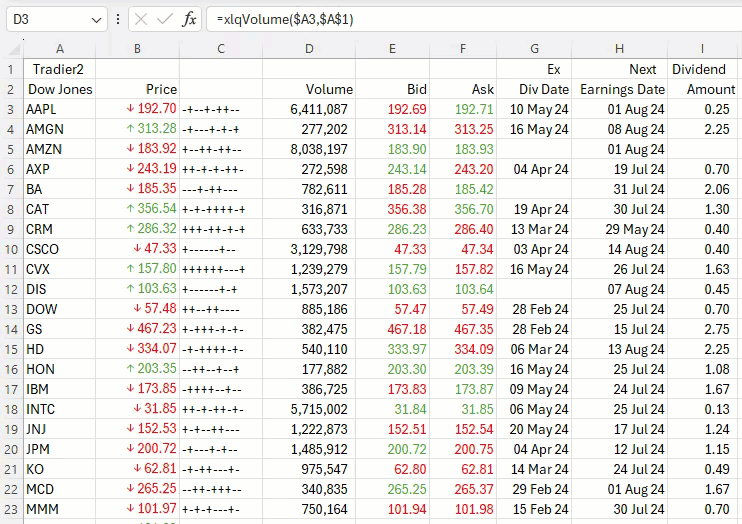Click the AAPL ex-div date 10 May 24
Image resolution: width=742 pixels, height=524 pixels.
(534, 109)
